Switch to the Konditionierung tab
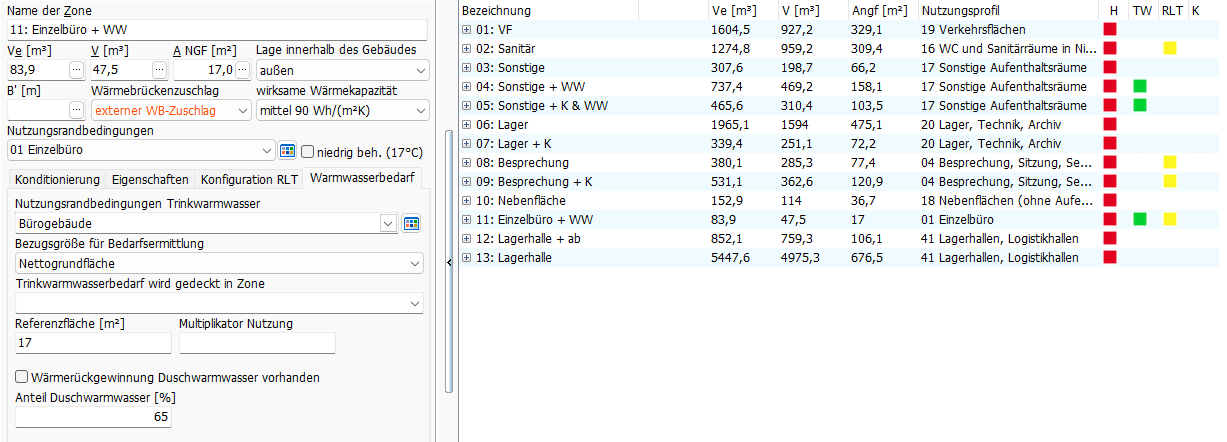1227x442 pixels. click(x=57, y=180)
